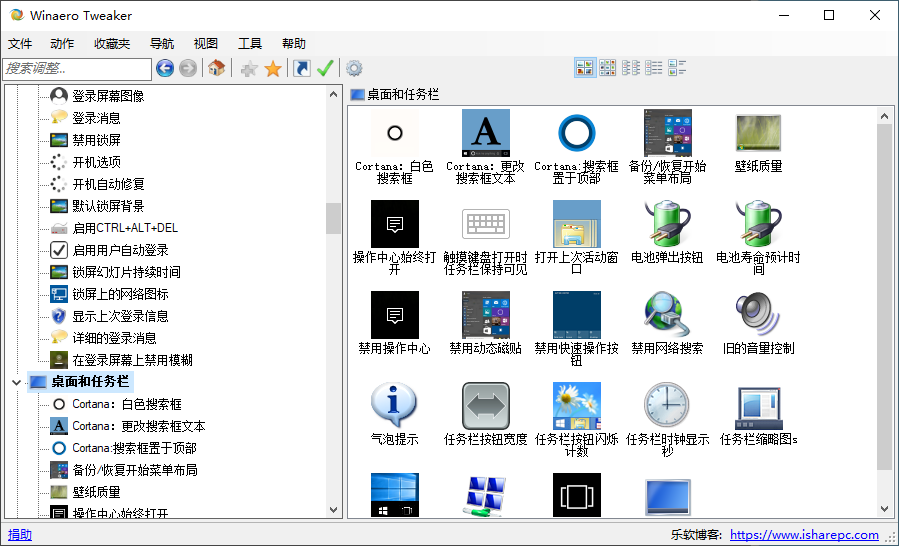Switch to the first large icons view mode
The height and width of the screenshot is (546, 899).
[585, 68]
